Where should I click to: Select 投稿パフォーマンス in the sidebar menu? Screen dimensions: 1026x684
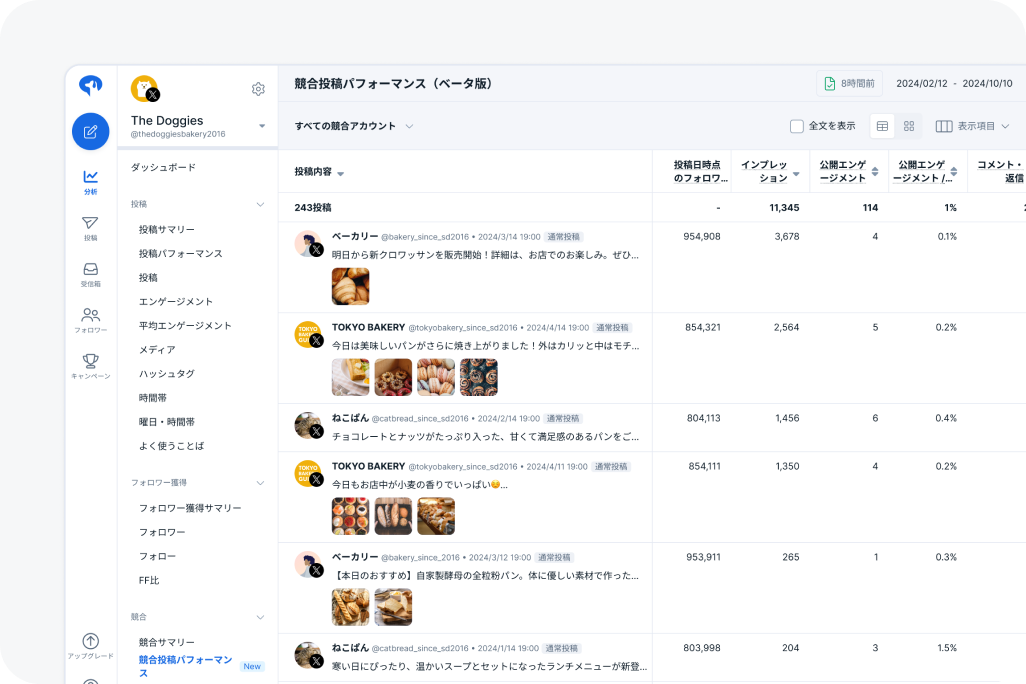tap(180, 254)
